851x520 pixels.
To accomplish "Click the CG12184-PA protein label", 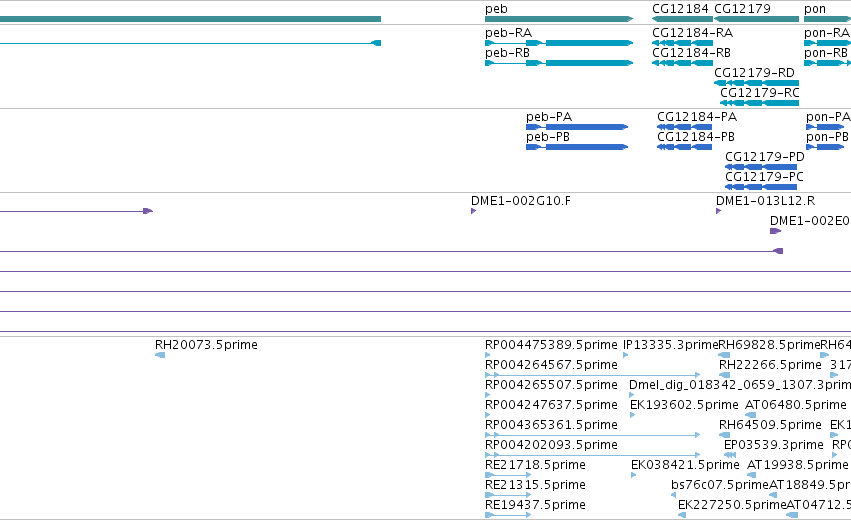I will point(697,117).
